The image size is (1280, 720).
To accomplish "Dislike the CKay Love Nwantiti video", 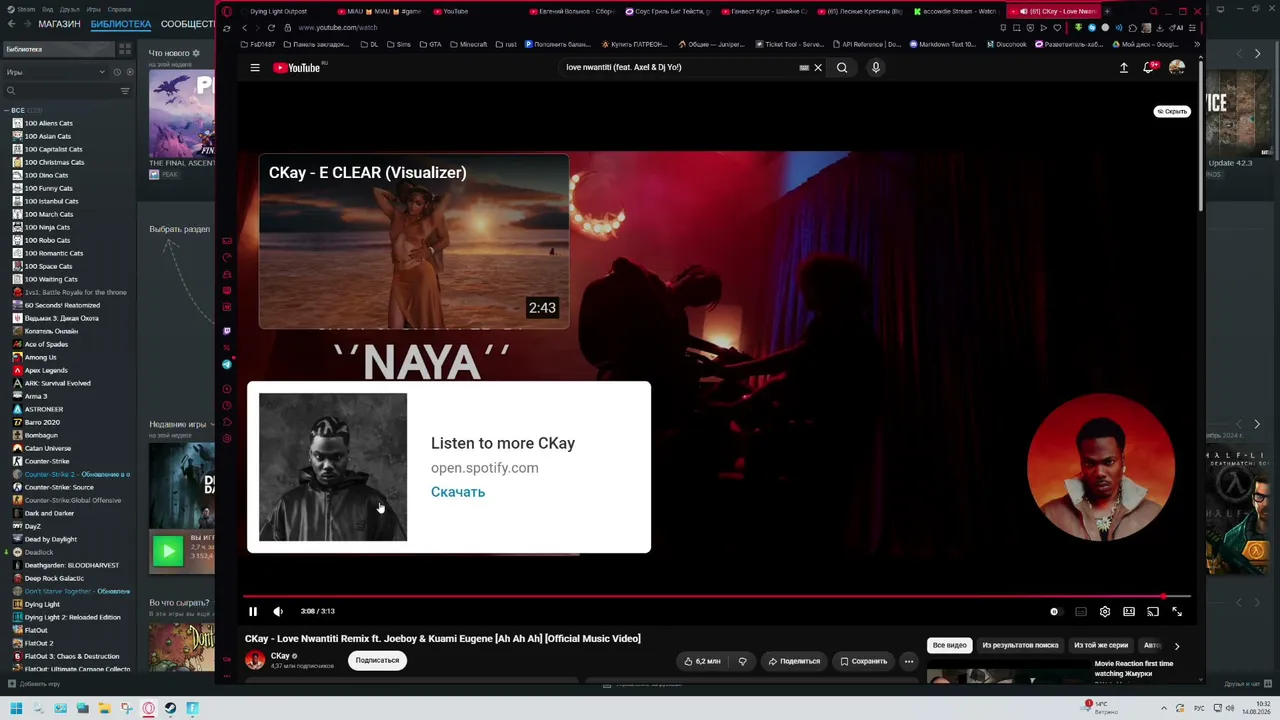I will (x=742, y=661).
